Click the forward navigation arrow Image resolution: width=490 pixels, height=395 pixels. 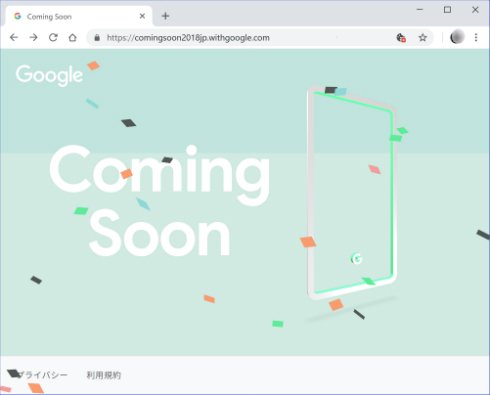tap(33, 37)
